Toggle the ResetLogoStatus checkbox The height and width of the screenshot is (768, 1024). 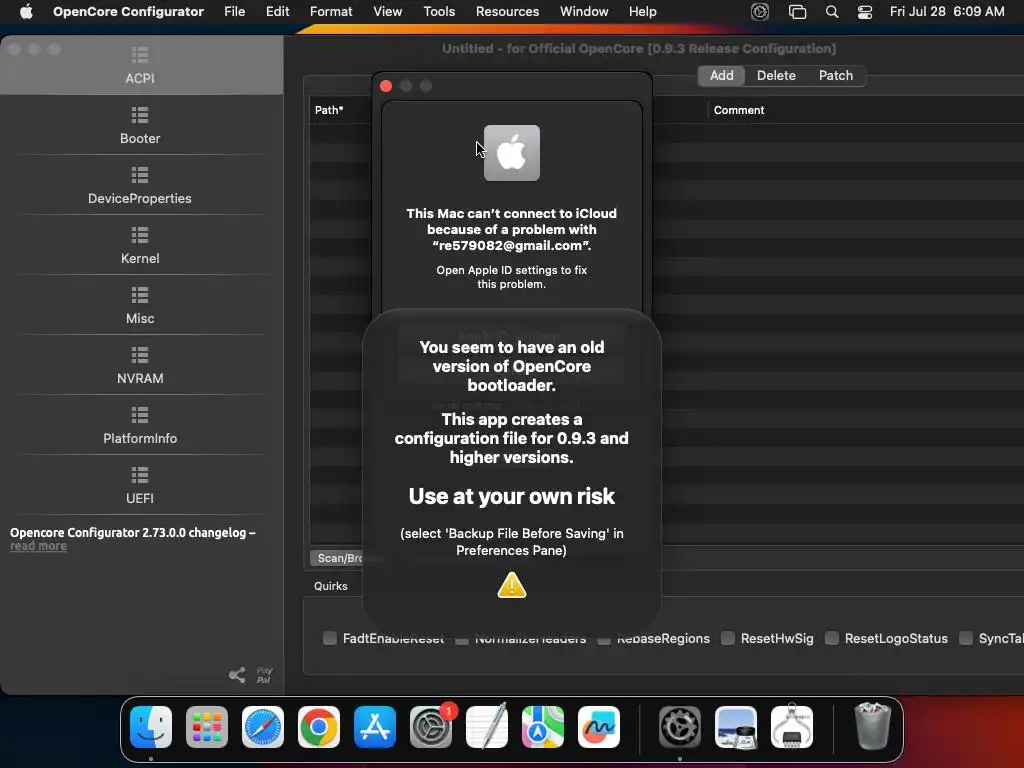tap(831, 638)
